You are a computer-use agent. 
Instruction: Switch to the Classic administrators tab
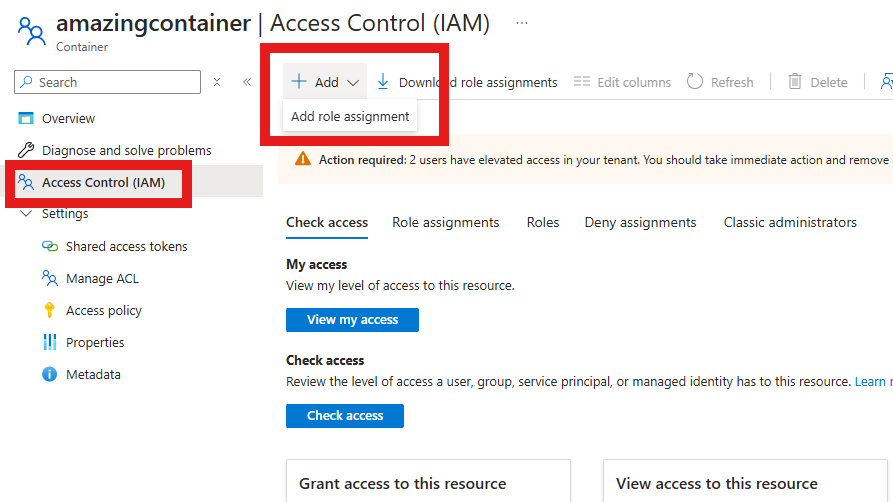(790, 222)
